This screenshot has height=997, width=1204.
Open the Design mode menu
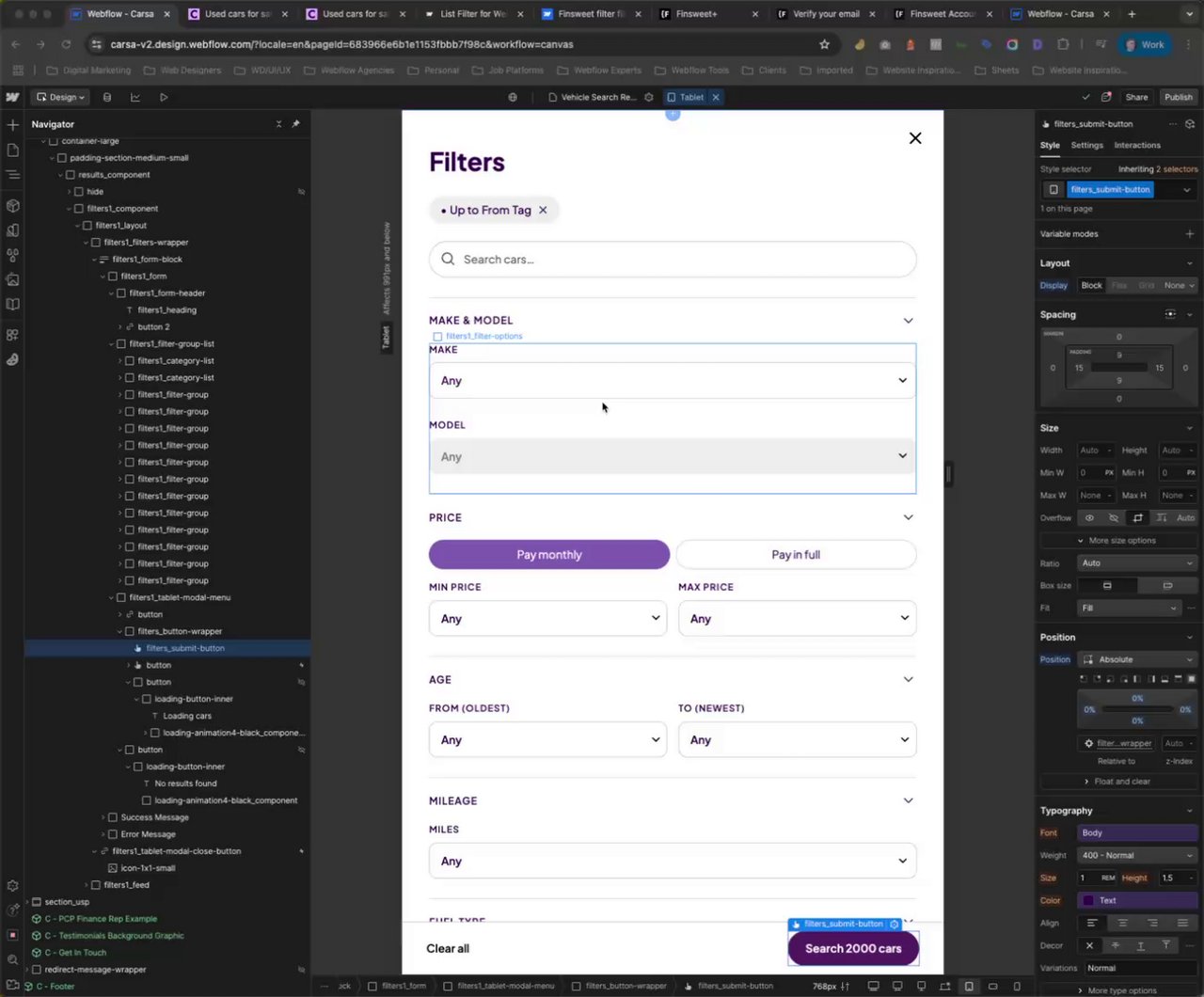click(60, 97)
